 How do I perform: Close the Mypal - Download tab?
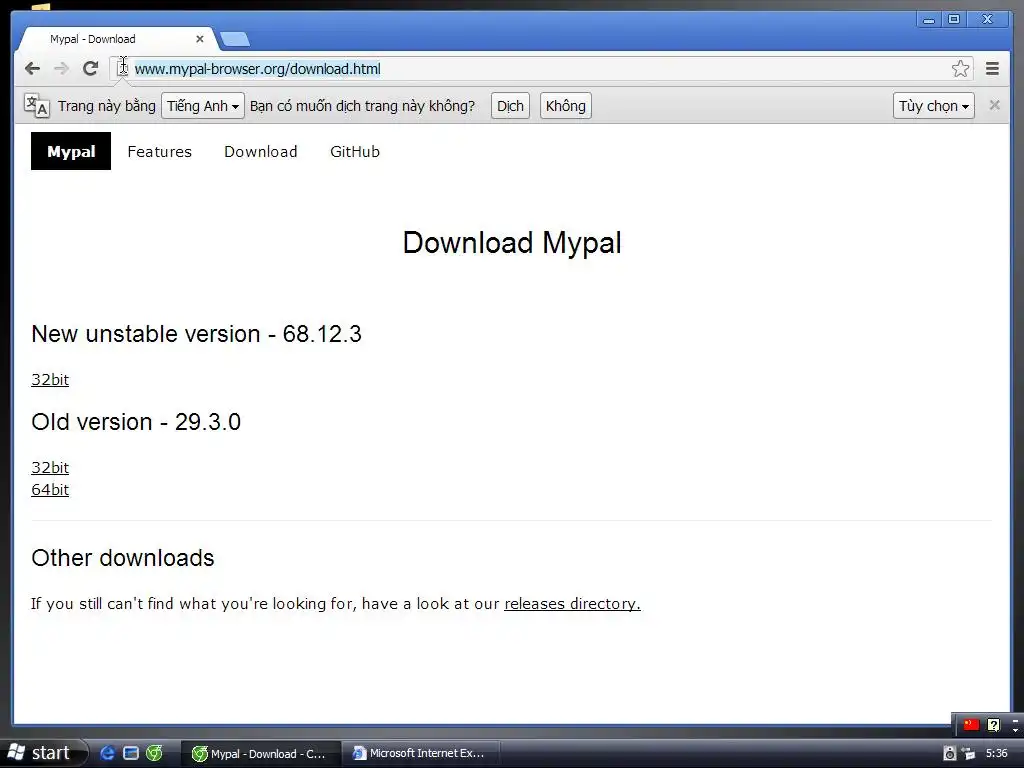coord(200,39)
